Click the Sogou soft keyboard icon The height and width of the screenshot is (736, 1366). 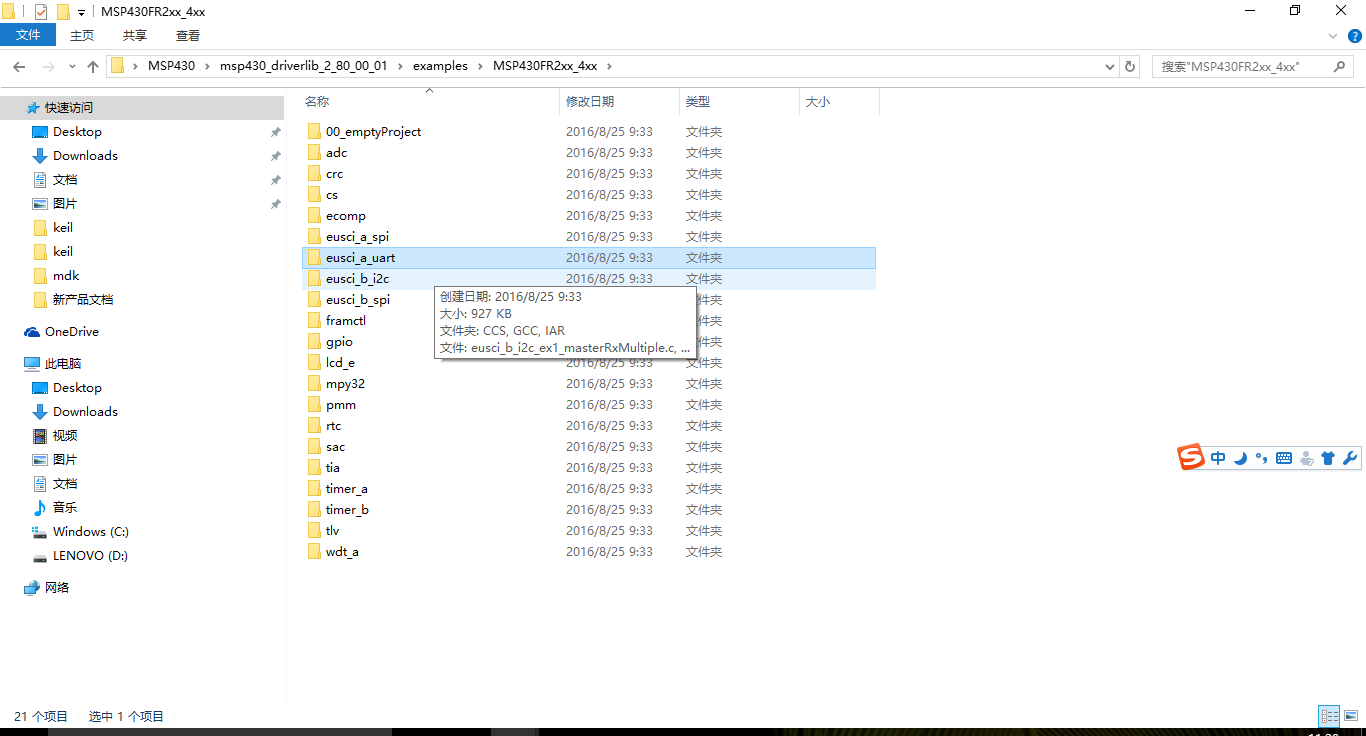coord(1284,458)
